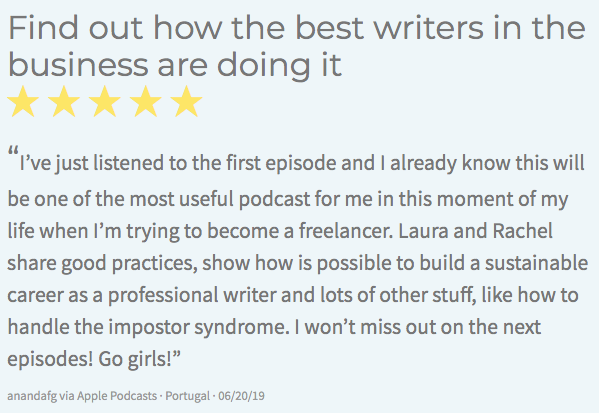Click the heading line 'business are doing it'
This screenshot has width=599, height=413.
[175, 65]
